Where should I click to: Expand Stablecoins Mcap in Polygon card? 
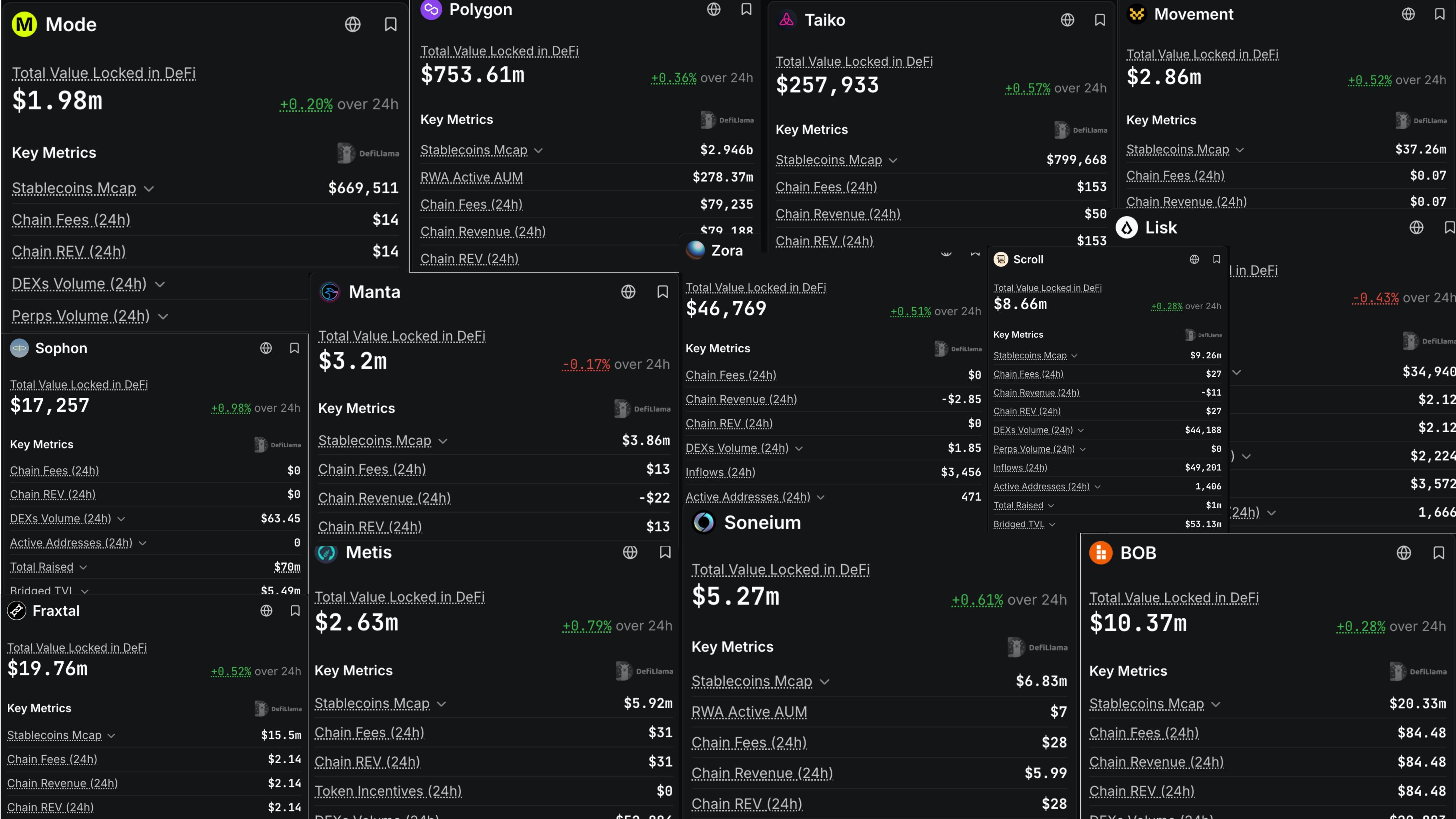click(538, 151)
